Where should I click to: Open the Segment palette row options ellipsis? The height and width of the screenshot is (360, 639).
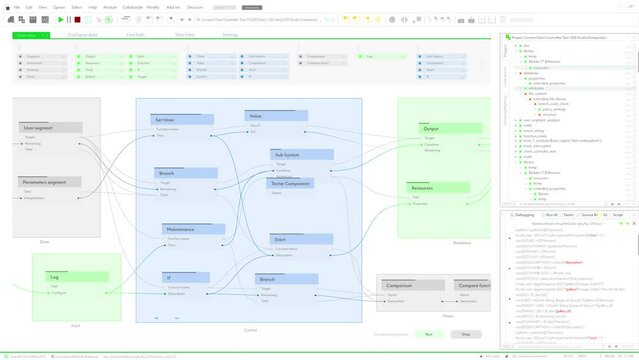coord(64,57)
